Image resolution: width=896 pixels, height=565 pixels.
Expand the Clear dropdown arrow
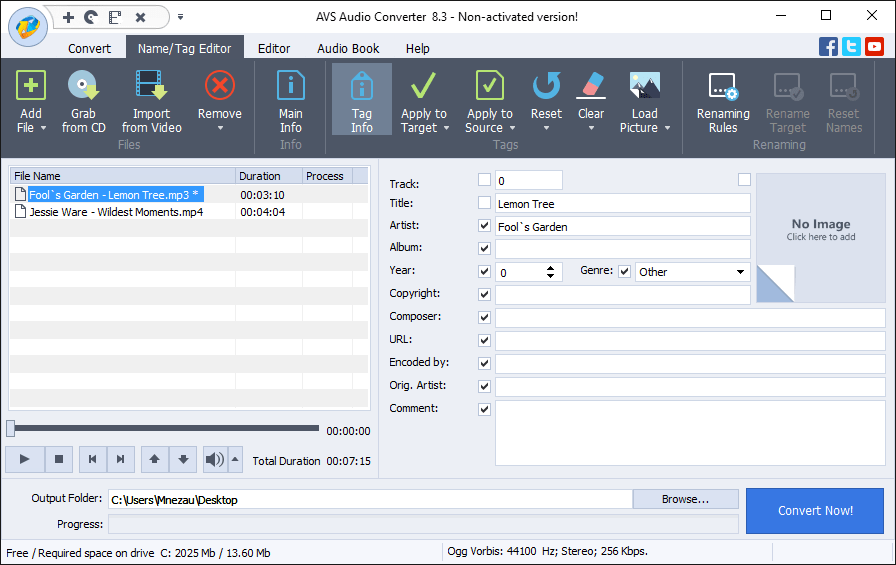591,129
